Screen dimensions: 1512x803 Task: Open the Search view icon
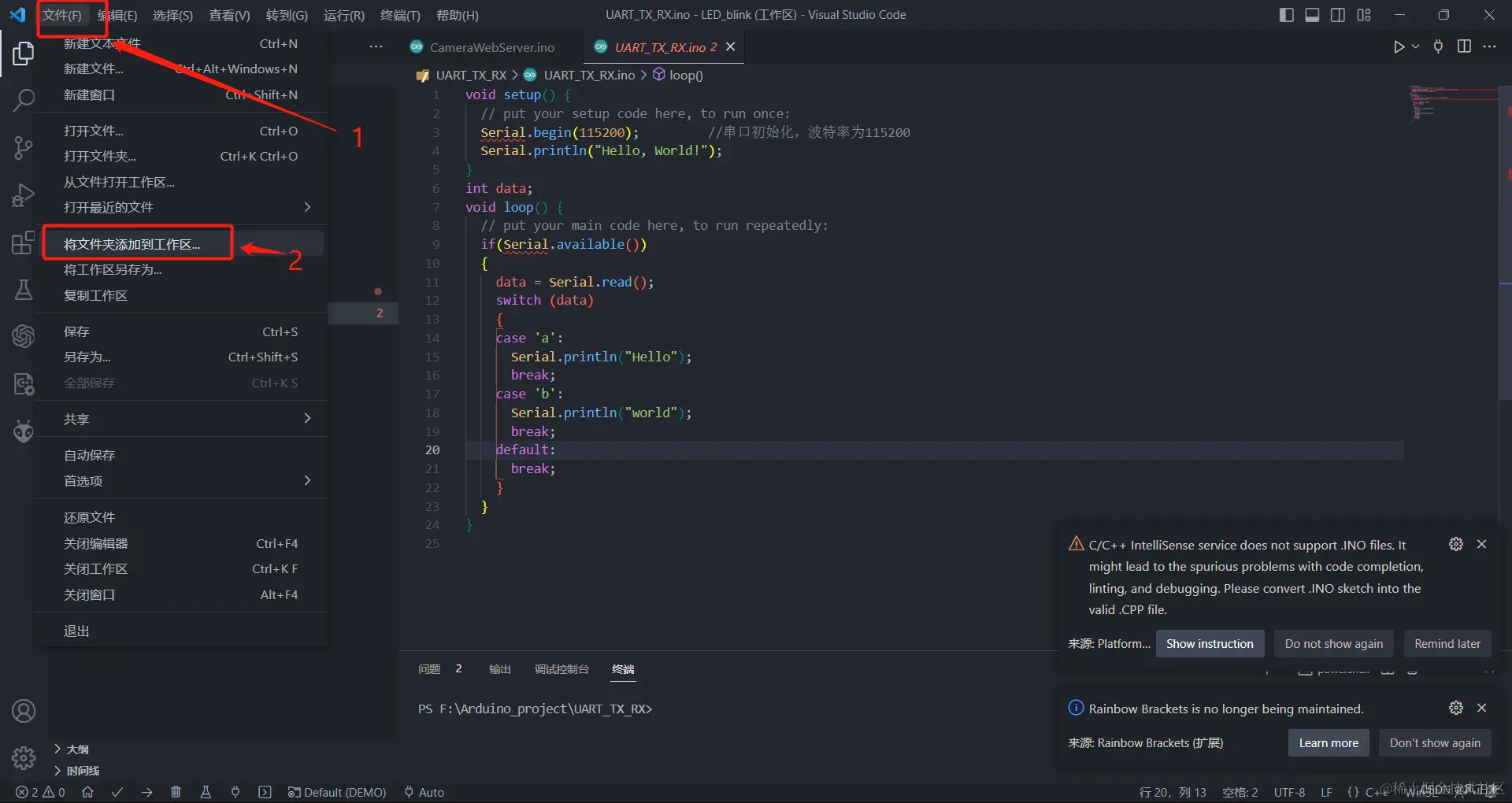click(24, 100)
